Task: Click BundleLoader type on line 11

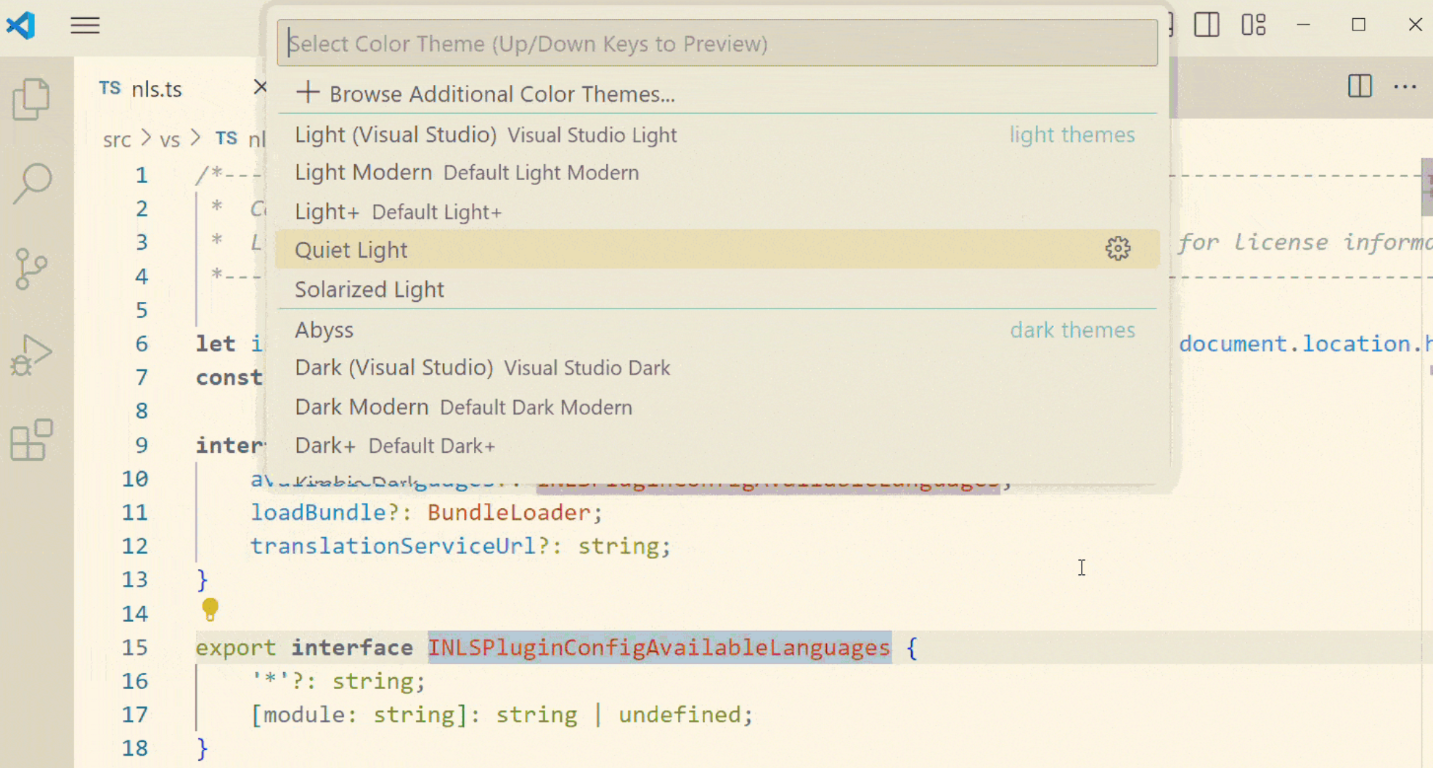Action: pos(509,512)
